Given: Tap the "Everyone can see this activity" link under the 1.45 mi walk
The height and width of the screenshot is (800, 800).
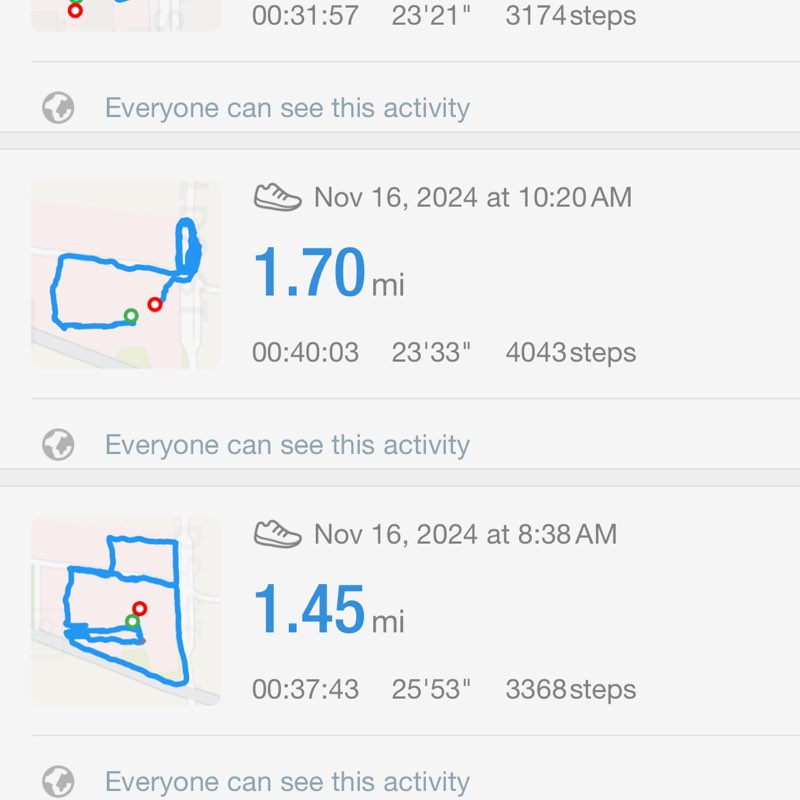Looking at the screenshot, I should point(287,781).
